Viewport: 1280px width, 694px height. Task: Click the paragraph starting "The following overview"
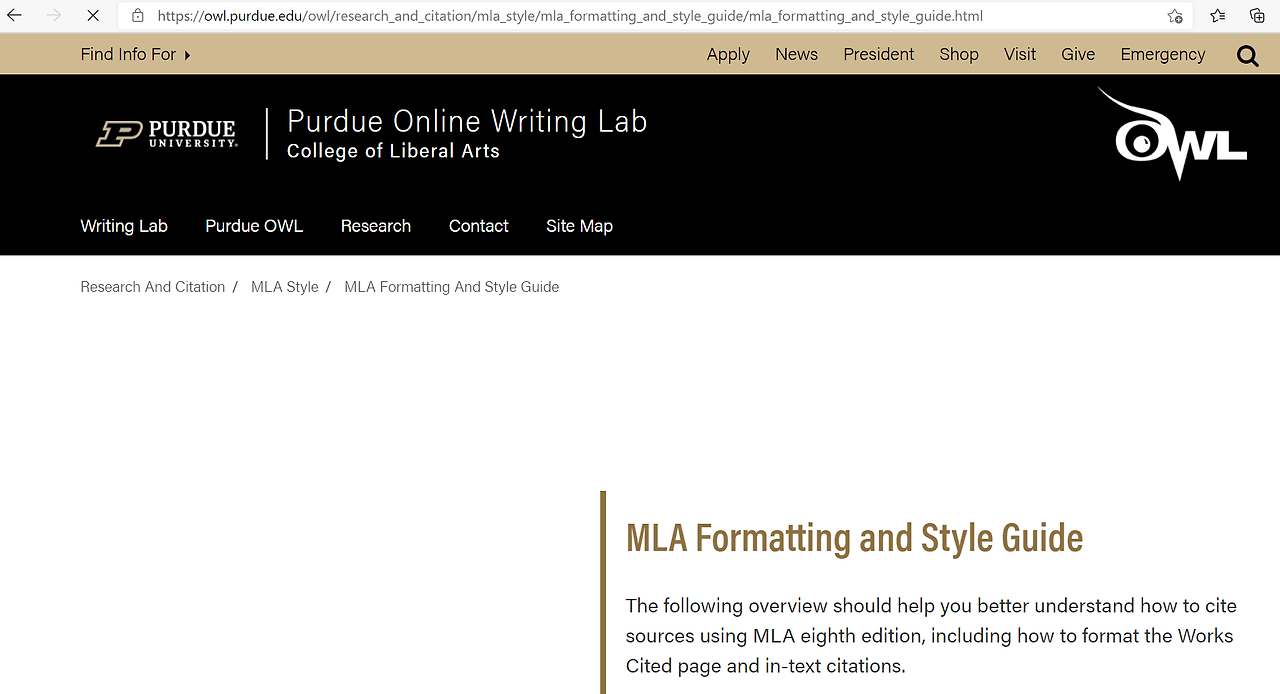[x=931, y=636]
